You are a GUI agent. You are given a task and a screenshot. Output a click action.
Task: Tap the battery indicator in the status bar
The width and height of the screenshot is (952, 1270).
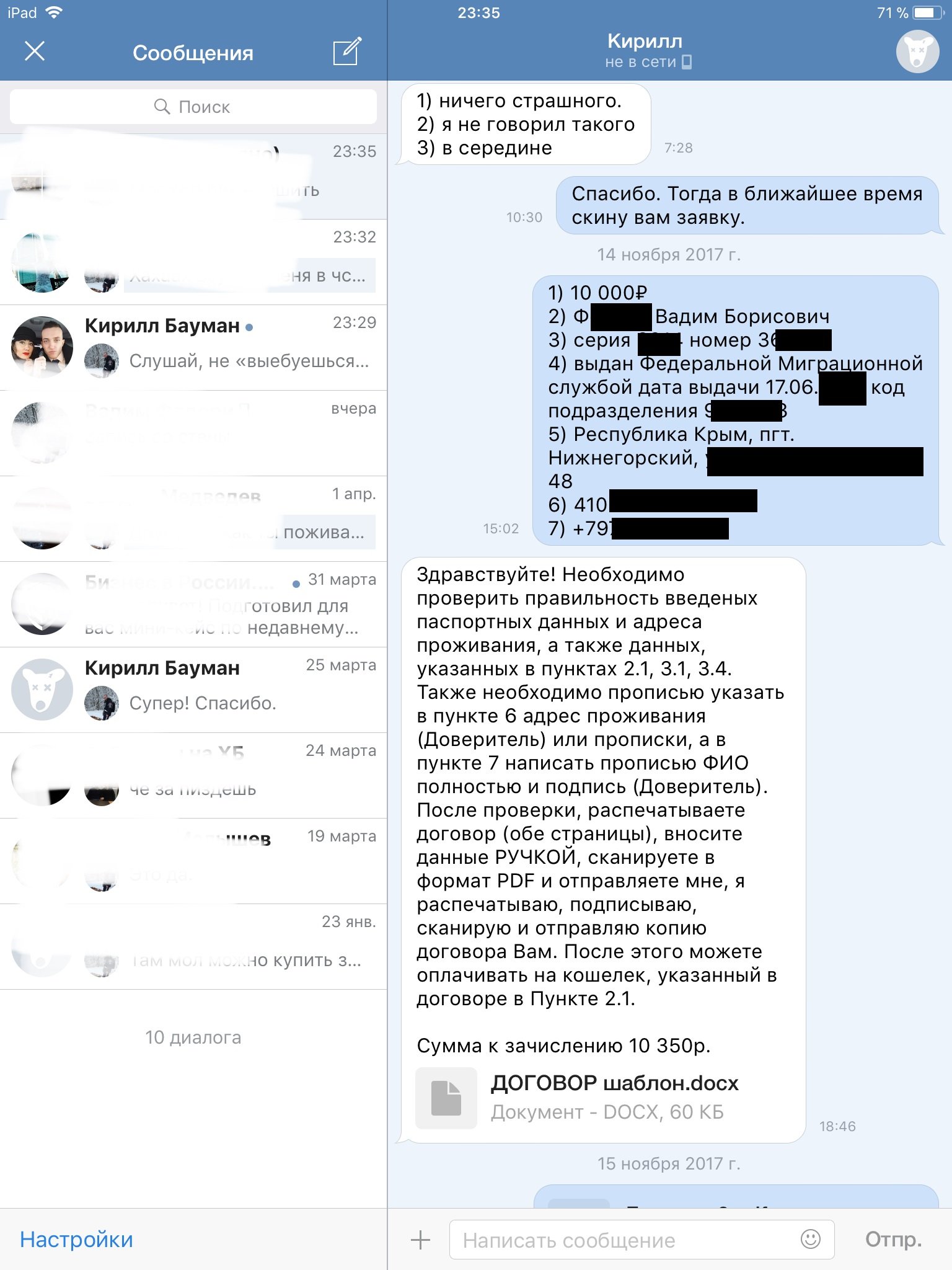[x=929, y=13]
